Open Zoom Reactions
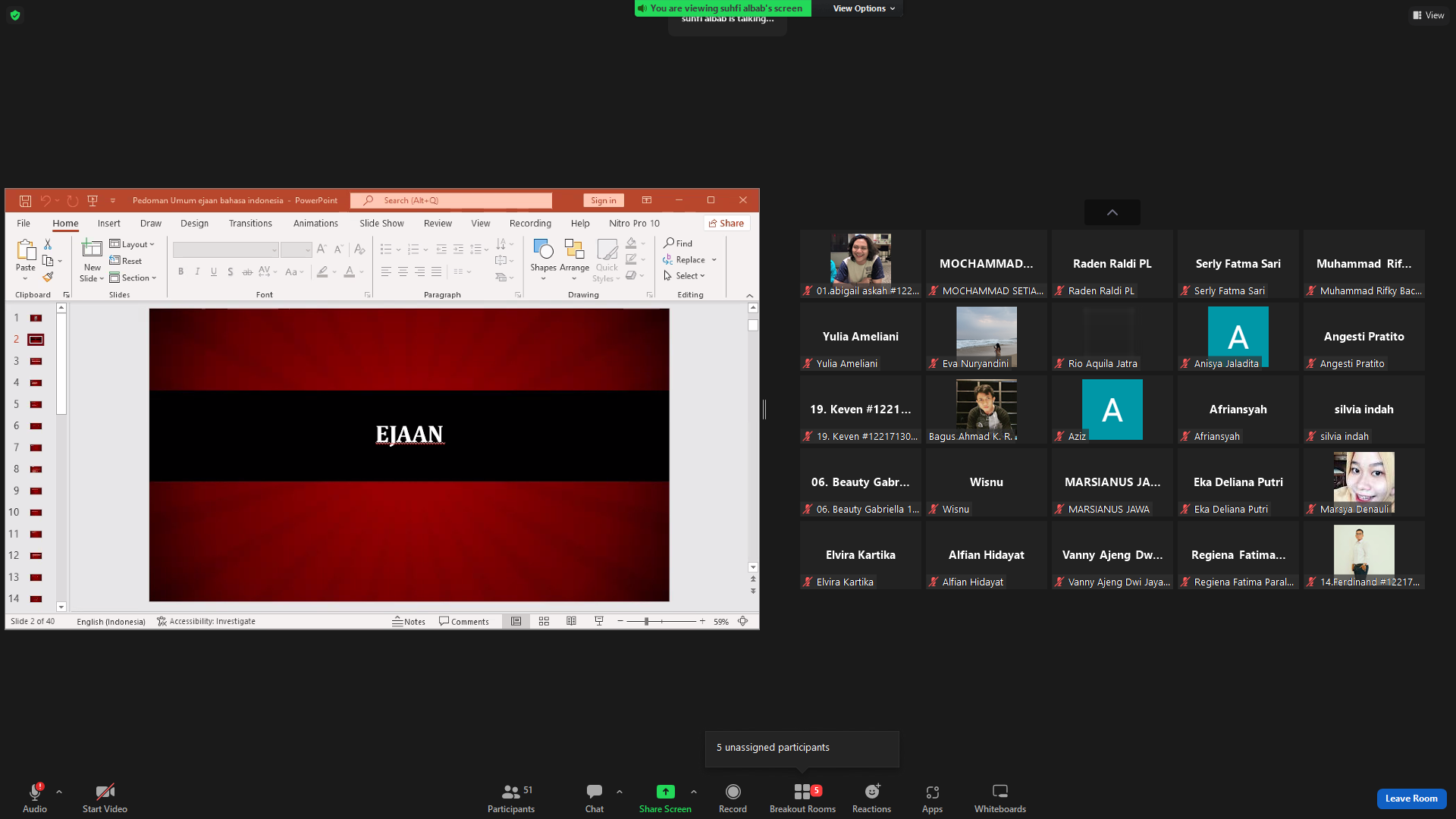The width and height of the screenshot is (1456, 819). pyautogui.click(x=871, y=799)
